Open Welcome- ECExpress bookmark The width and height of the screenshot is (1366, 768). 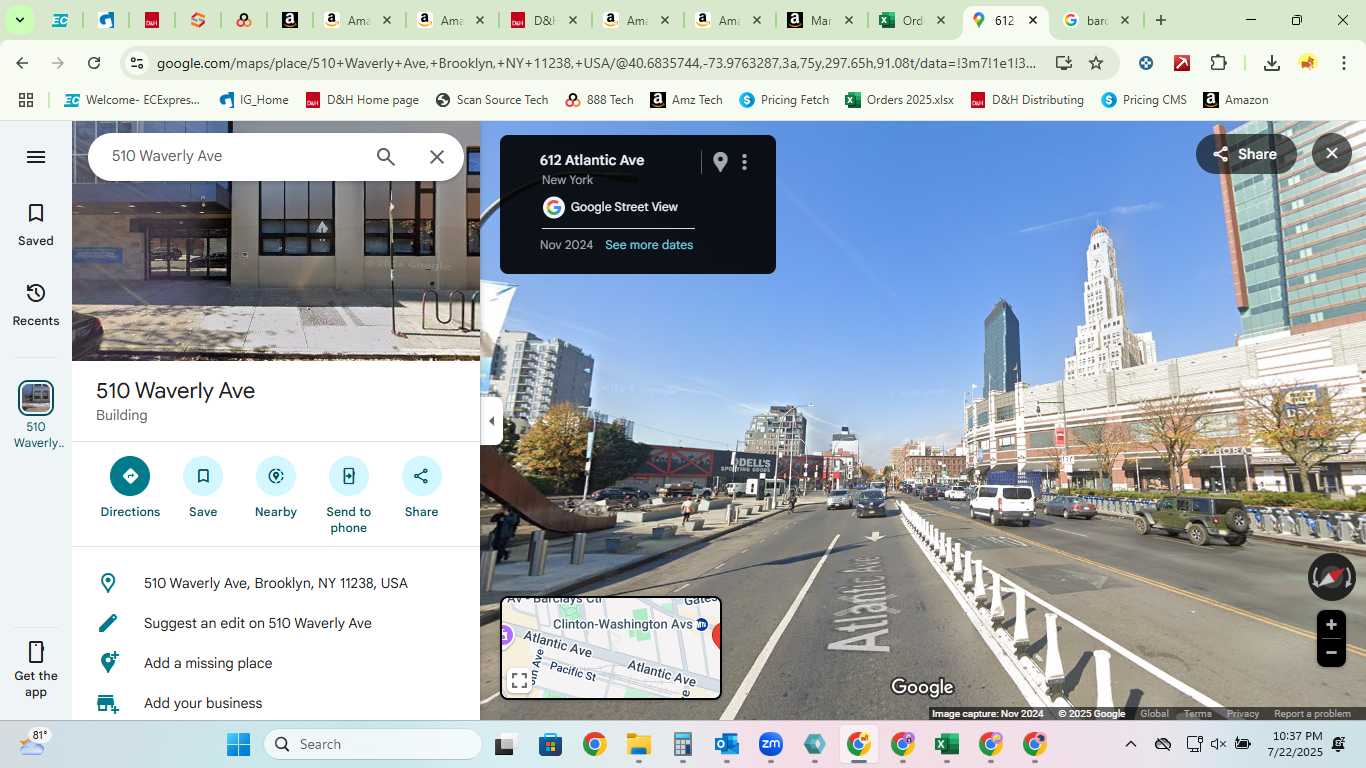131,100
